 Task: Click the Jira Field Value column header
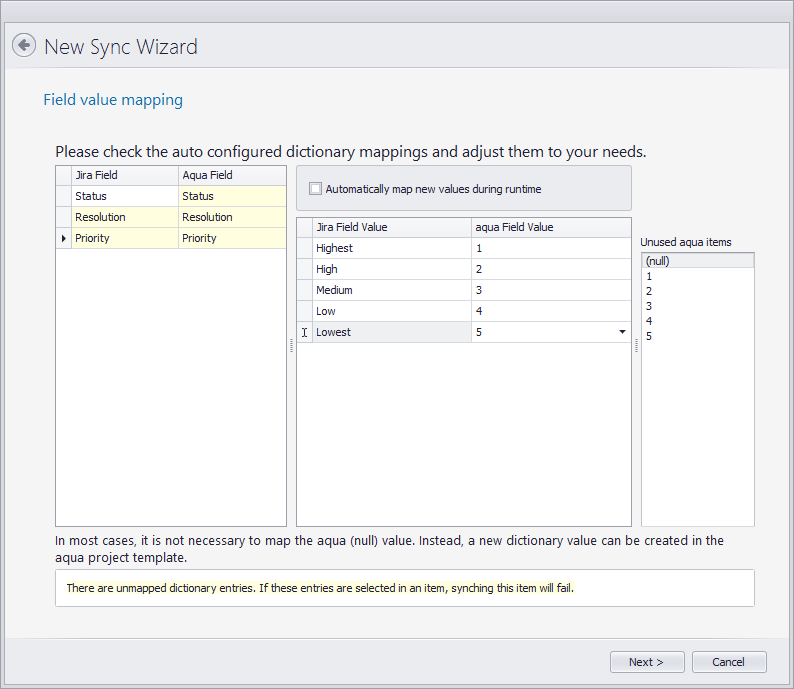pyautogui.click(x=390, y=227)
